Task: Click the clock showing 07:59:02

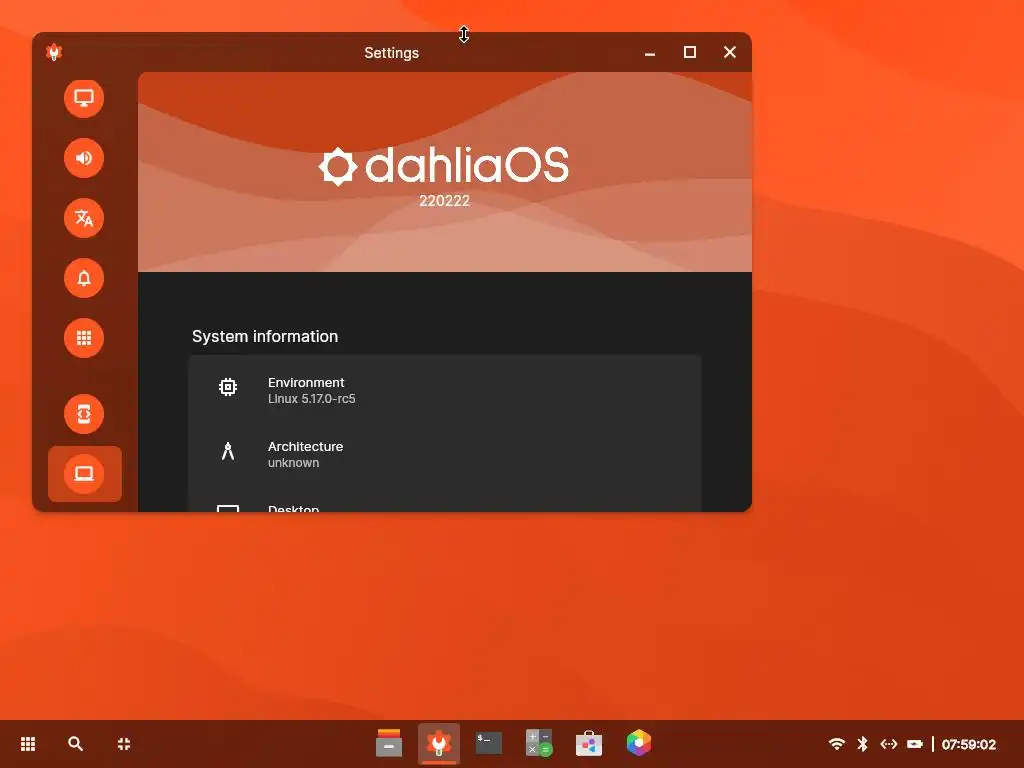Action: point(968,744)
